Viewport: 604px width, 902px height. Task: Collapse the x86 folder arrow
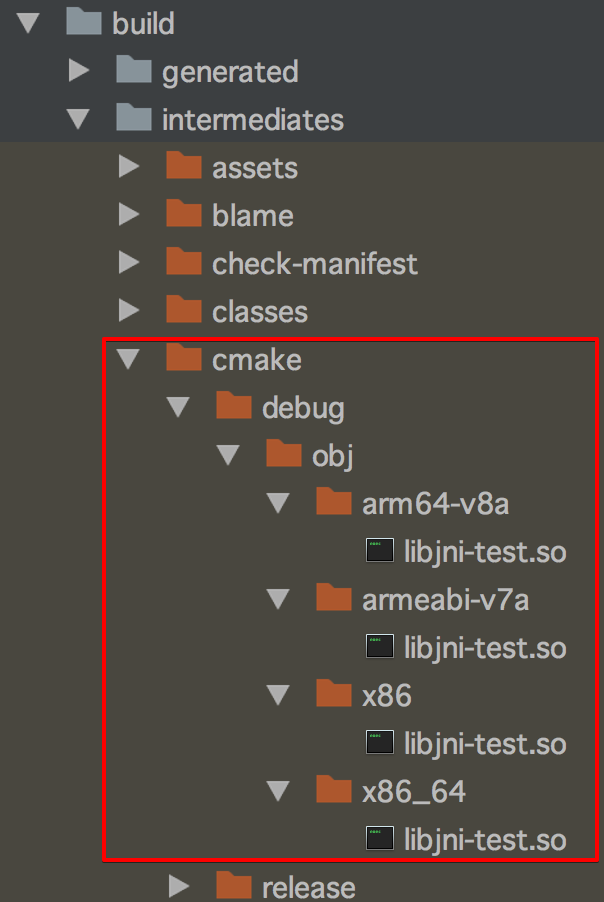pos(278,695)
